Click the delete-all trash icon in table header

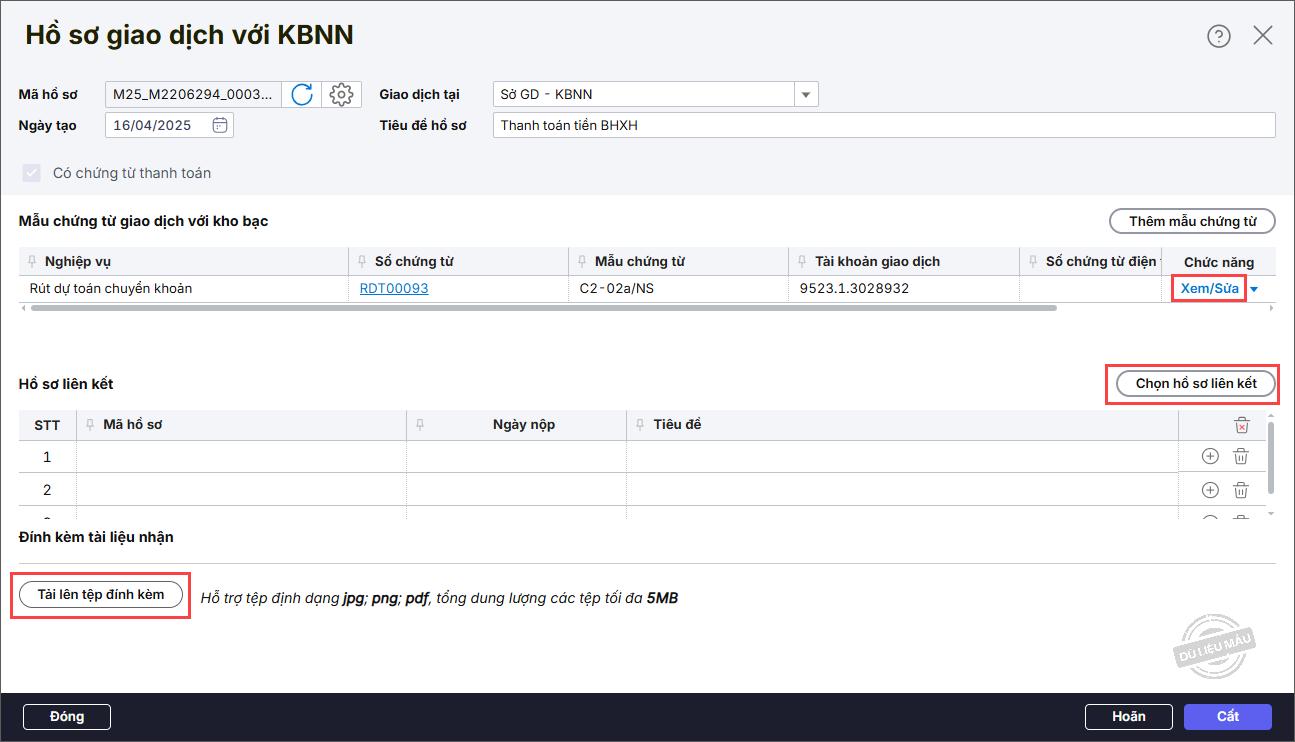coord(1241,425)
